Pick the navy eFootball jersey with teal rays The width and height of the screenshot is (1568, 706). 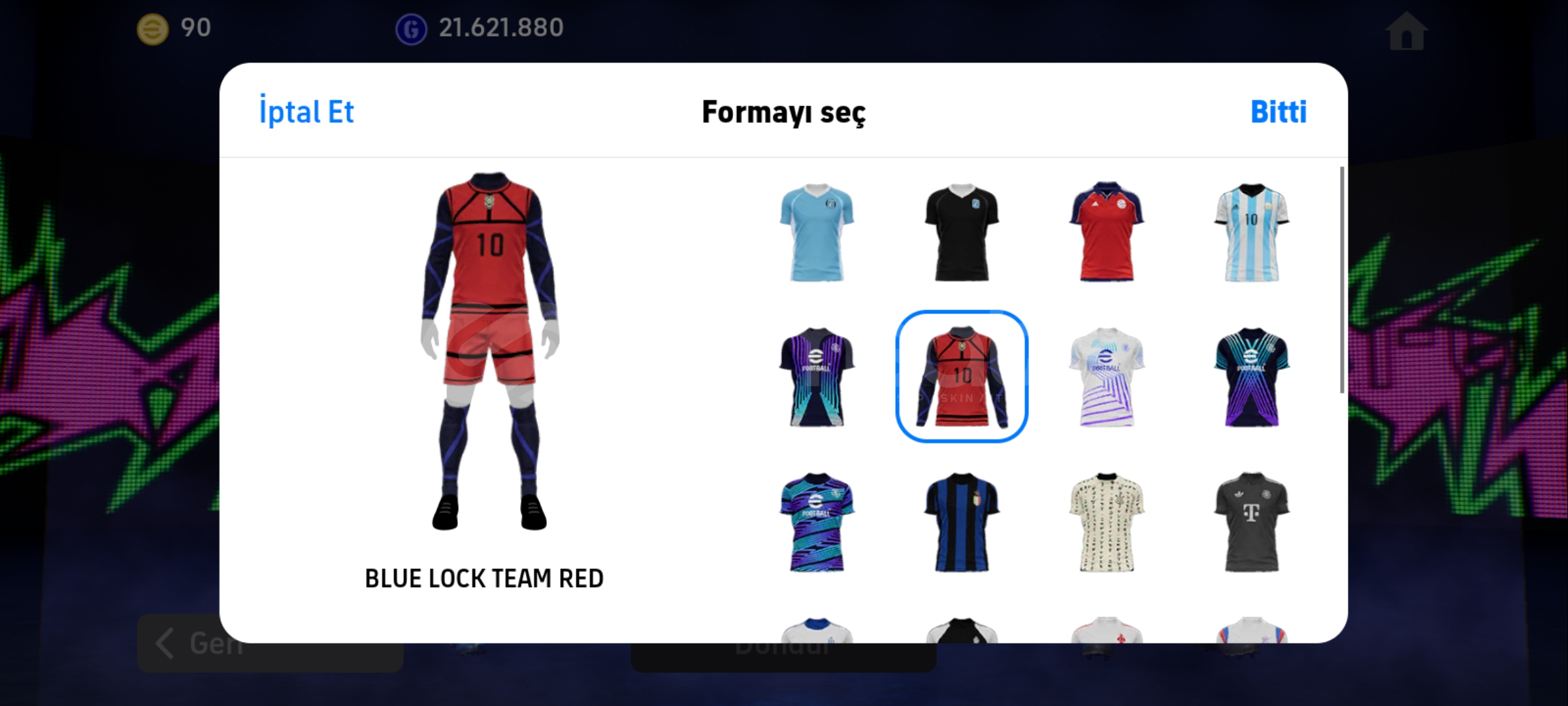(x=1252, y=377)
